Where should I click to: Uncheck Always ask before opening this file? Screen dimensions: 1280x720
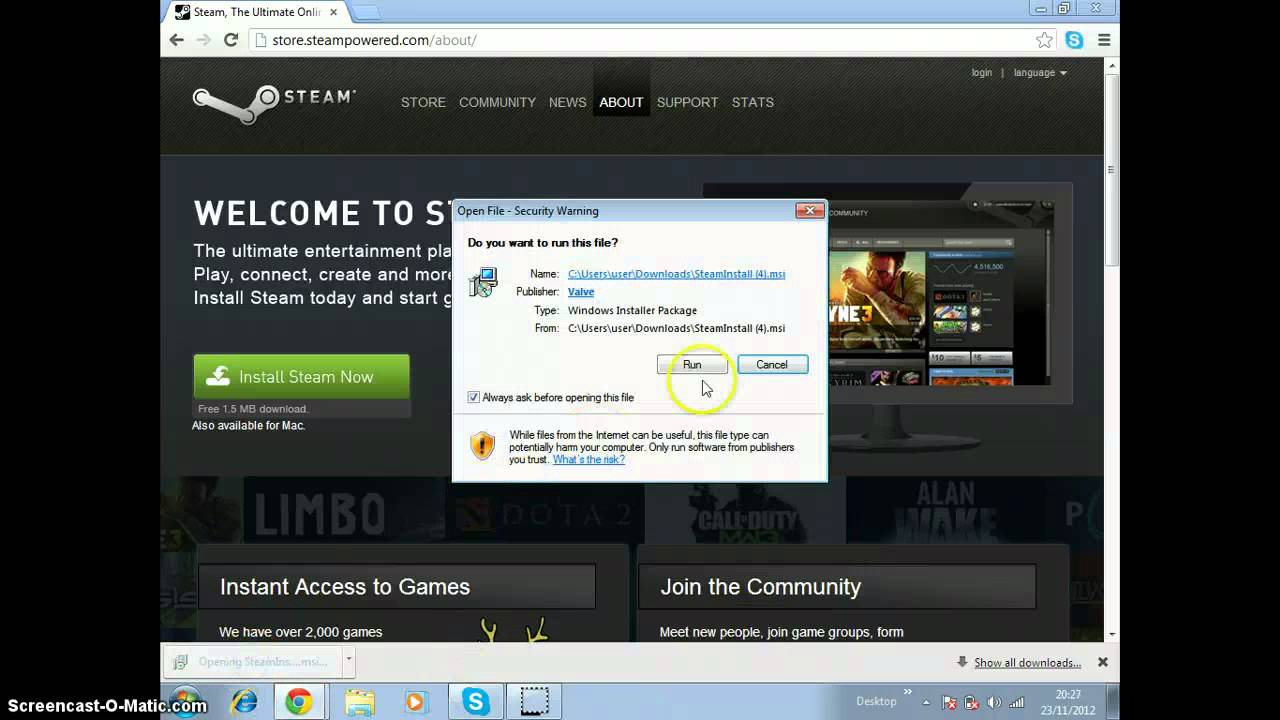point(474,397)
